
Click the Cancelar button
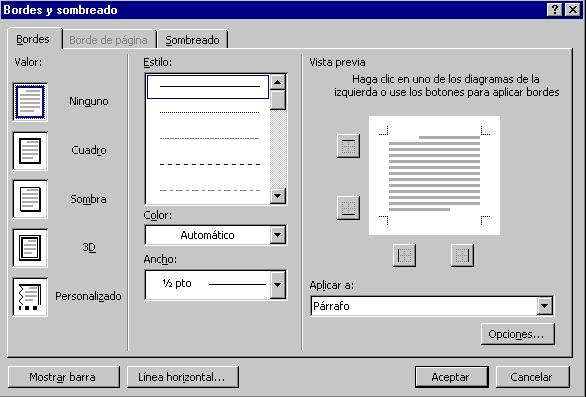click(532, 377)
